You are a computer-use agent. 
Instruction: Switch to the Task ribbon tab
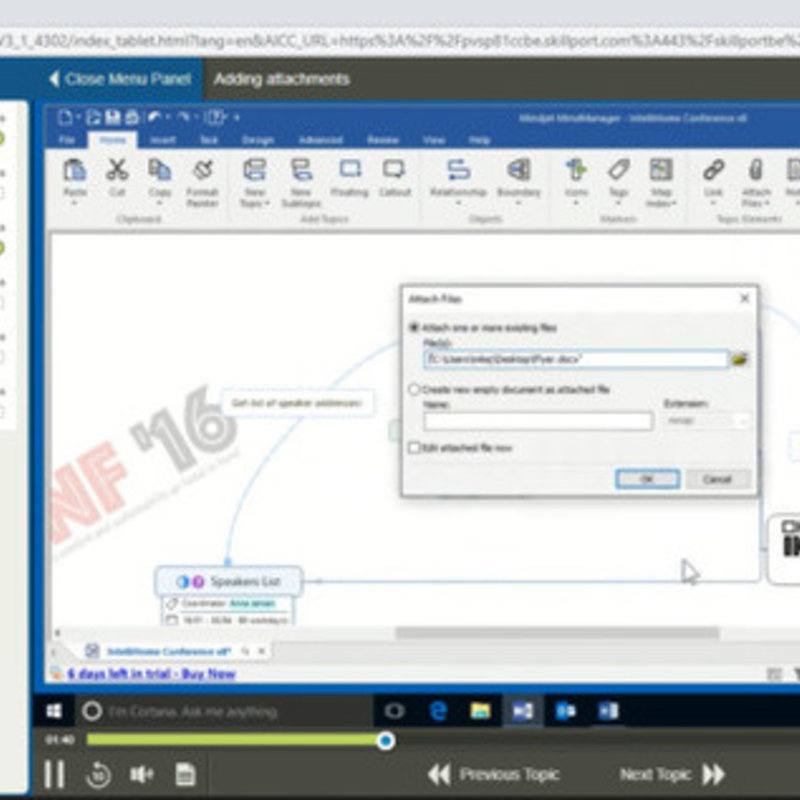[x=209, y=140]
